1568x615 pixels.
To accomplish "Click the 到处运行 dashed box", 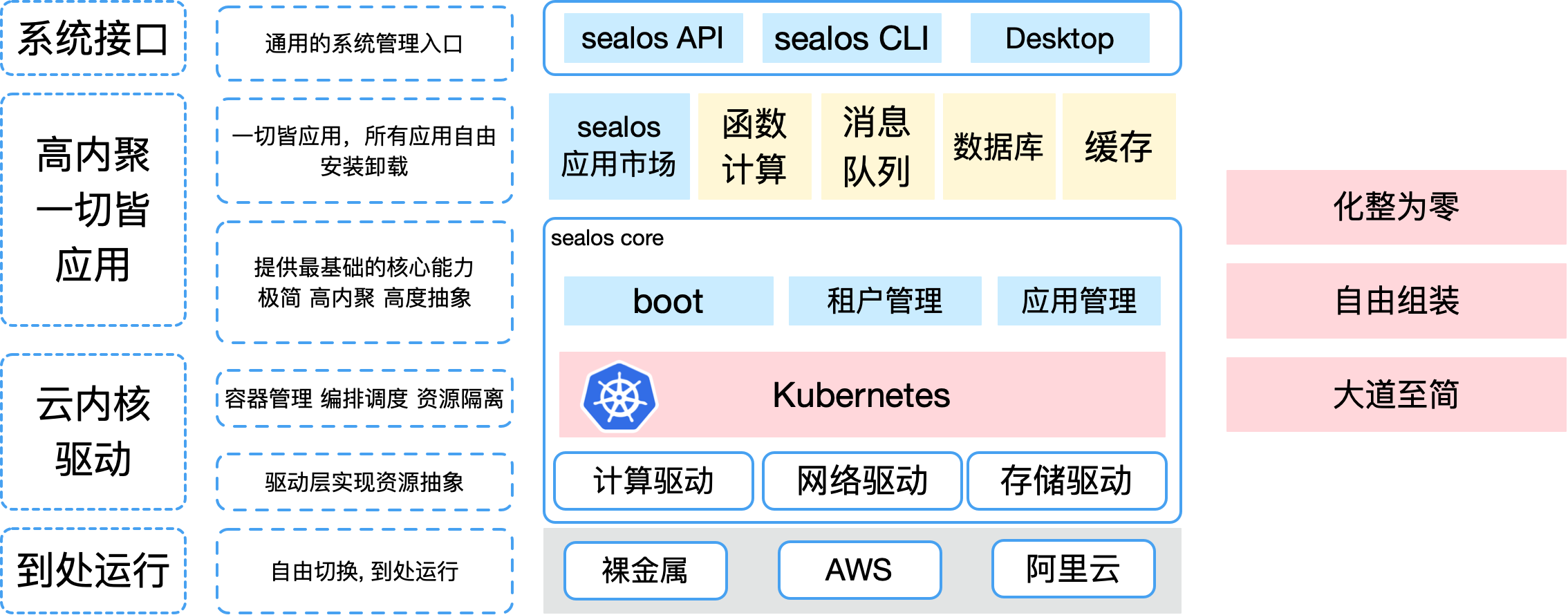I will [93, 571].
